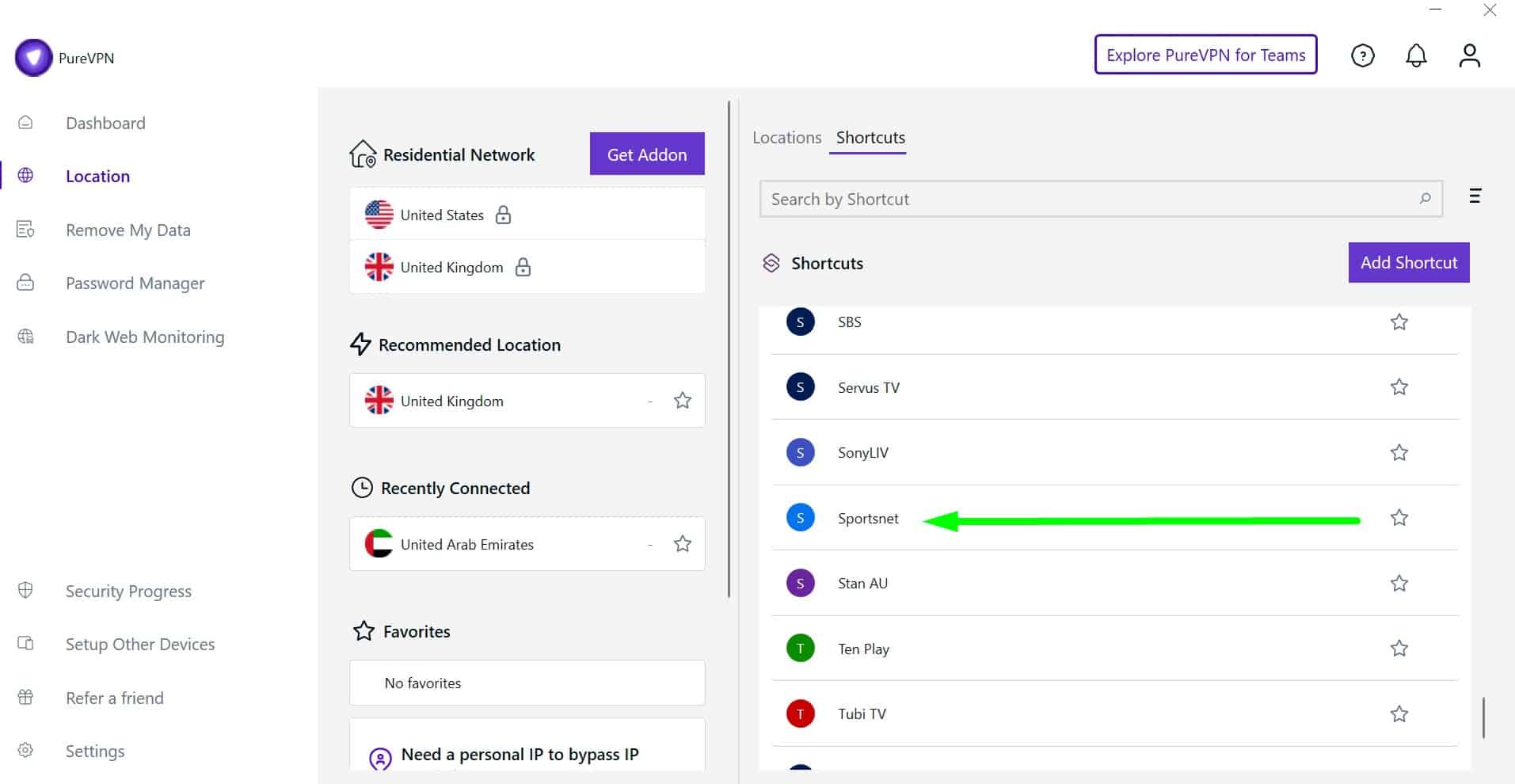Click the lock icon next to United Kingdom
1515x784 pixels.
(x=523, y=267)
